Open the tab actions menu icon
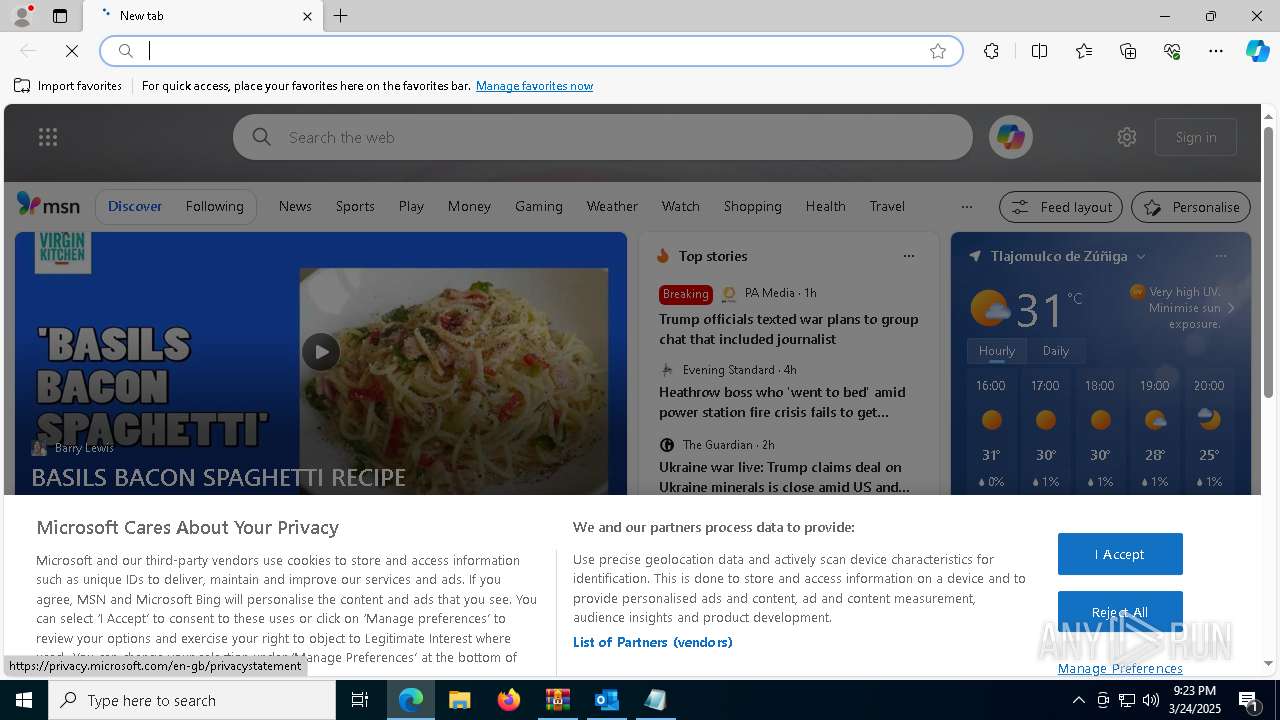Viewport: 1280px width, 720px height. click(x=60, y=16)
